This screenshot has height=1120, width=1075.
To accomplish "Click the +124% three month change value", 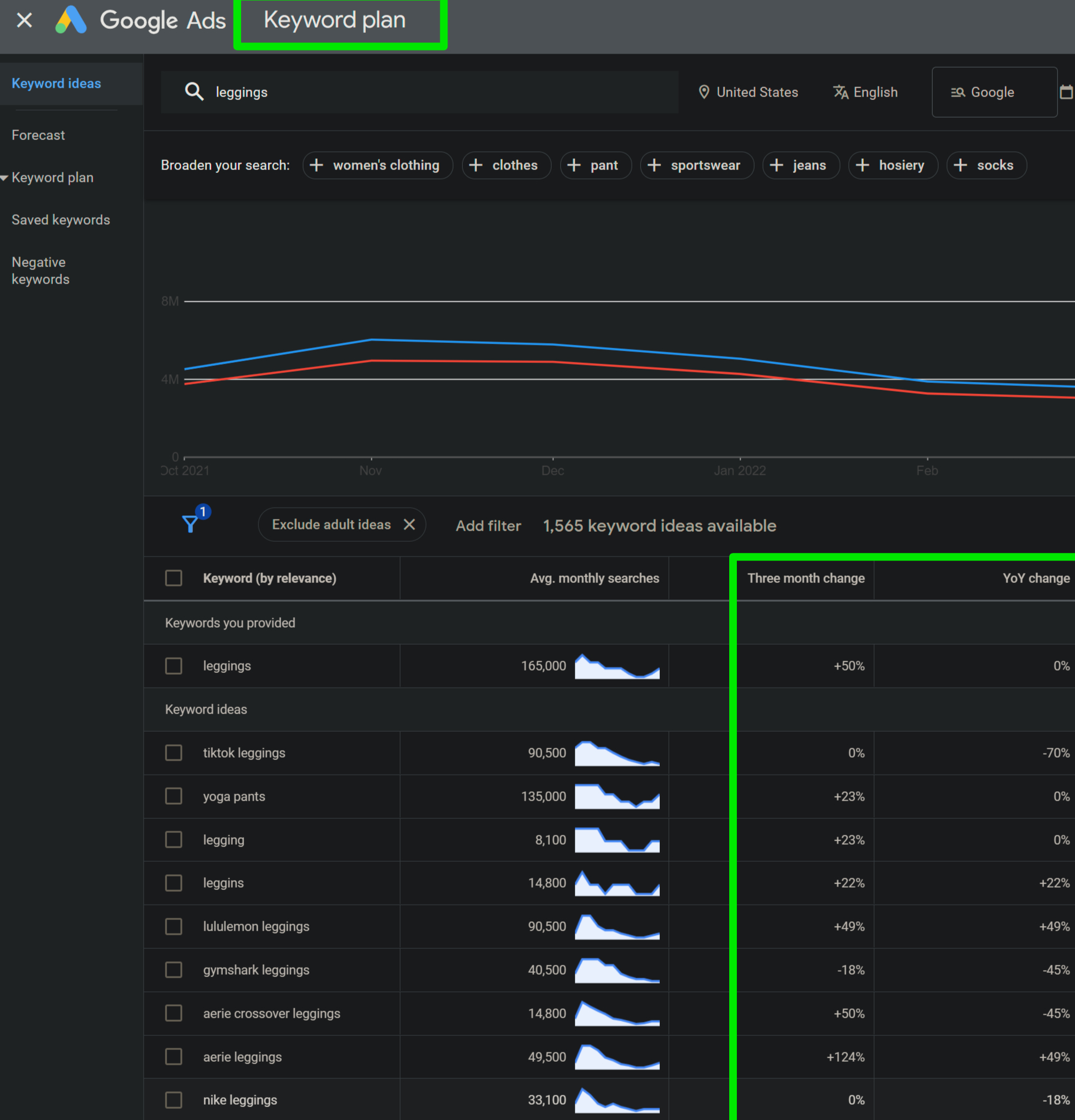I will click(x=845, y=1057).
